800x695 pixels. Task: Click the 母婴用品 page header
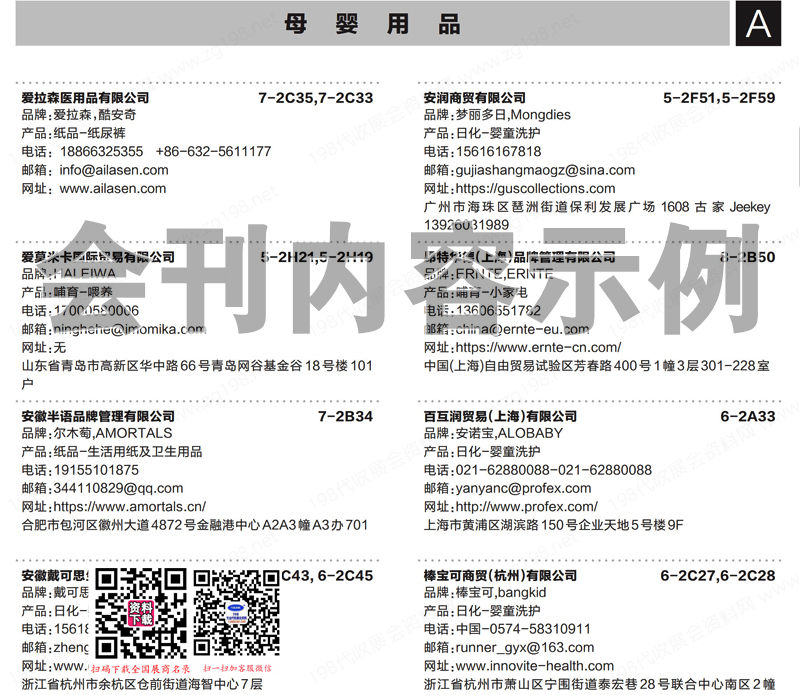click(381, 24)
